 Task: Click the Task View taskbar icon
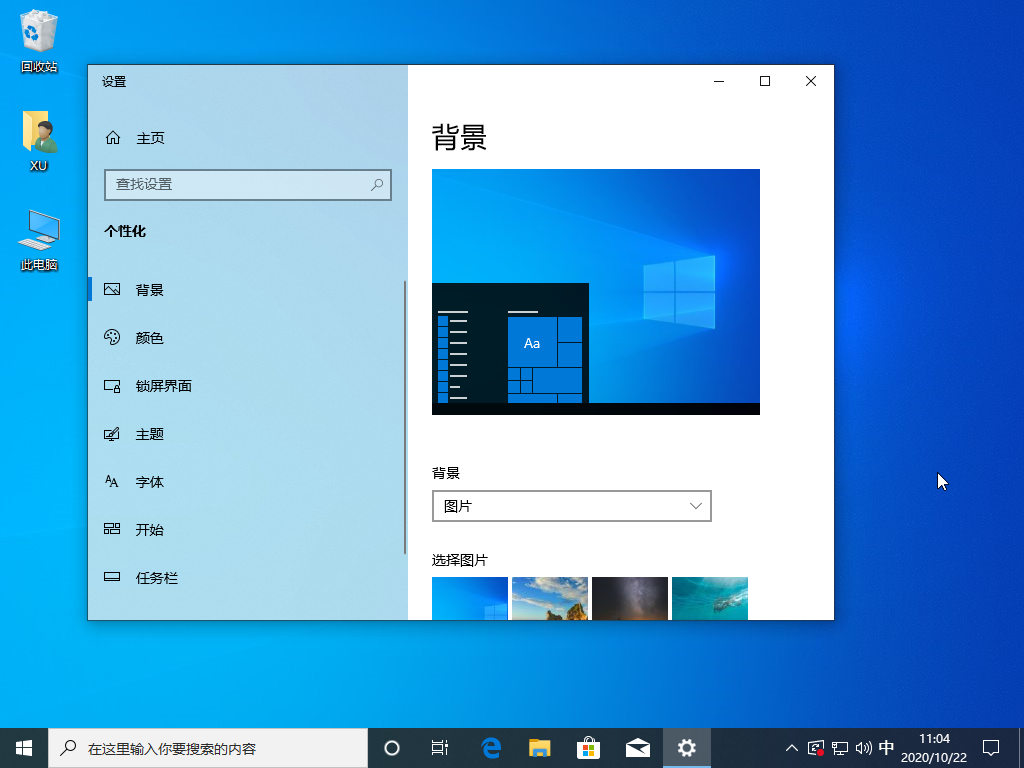(x=440, y=747)
